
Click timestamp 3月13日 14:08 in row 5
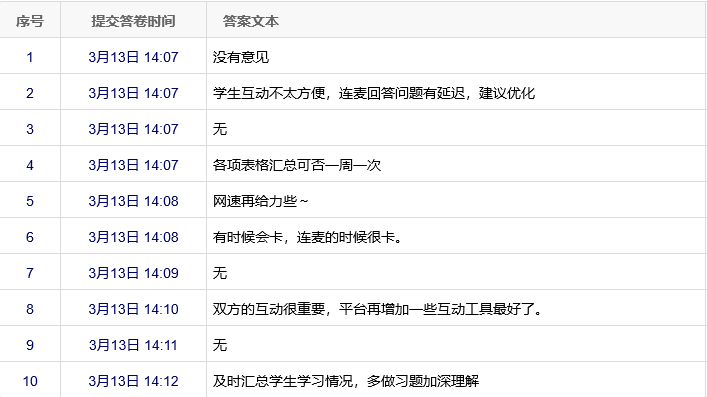click(133, 201)
